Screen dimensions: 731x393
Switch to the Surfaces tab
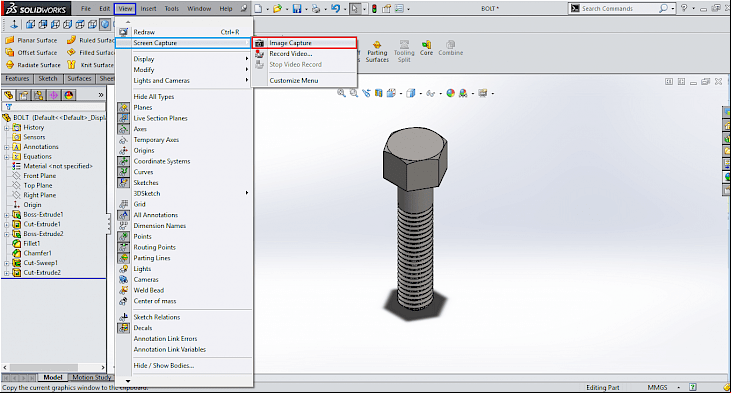[79, 79]
